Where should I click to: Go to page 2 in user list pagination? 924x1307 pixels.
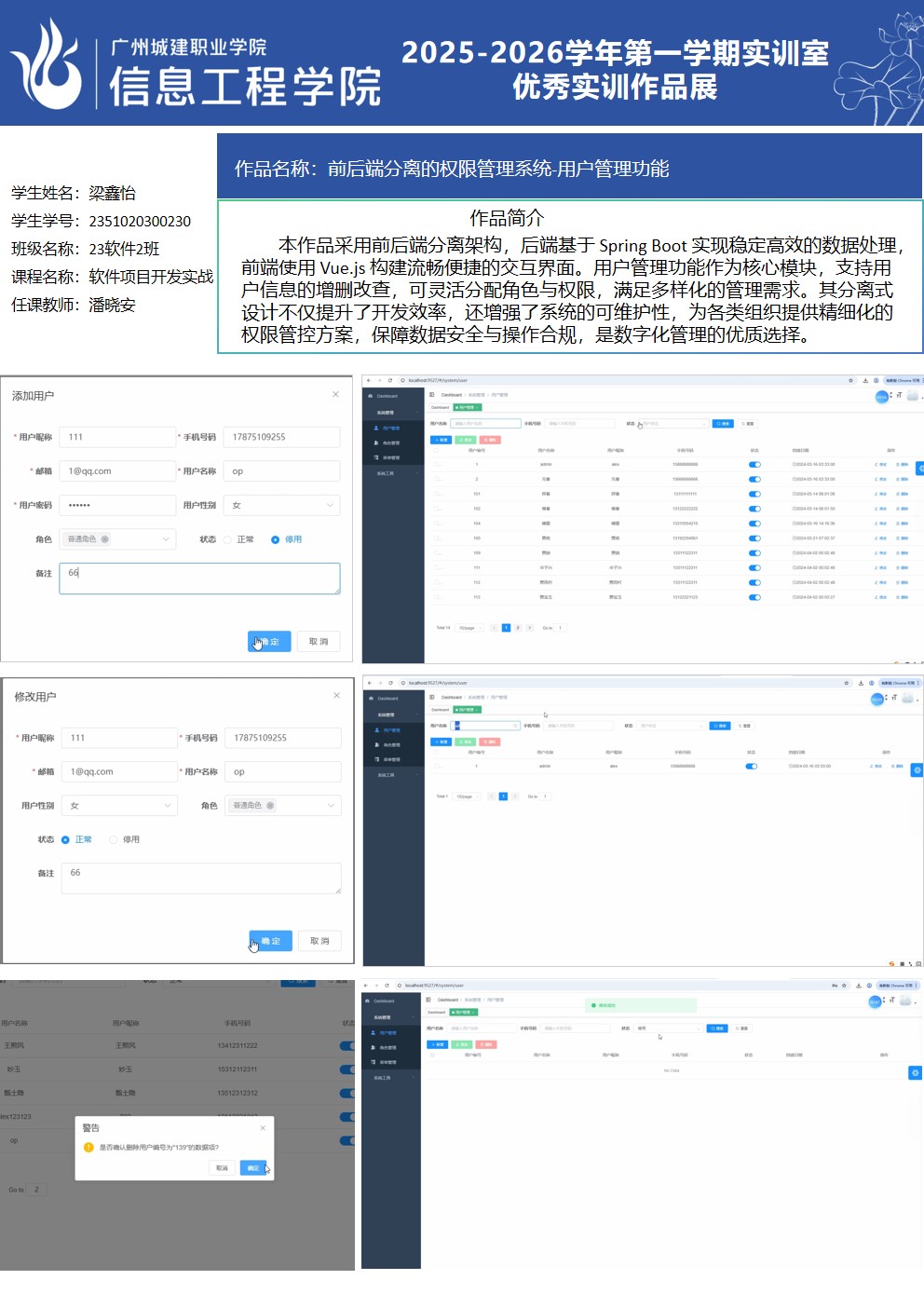tap(518, 628)
